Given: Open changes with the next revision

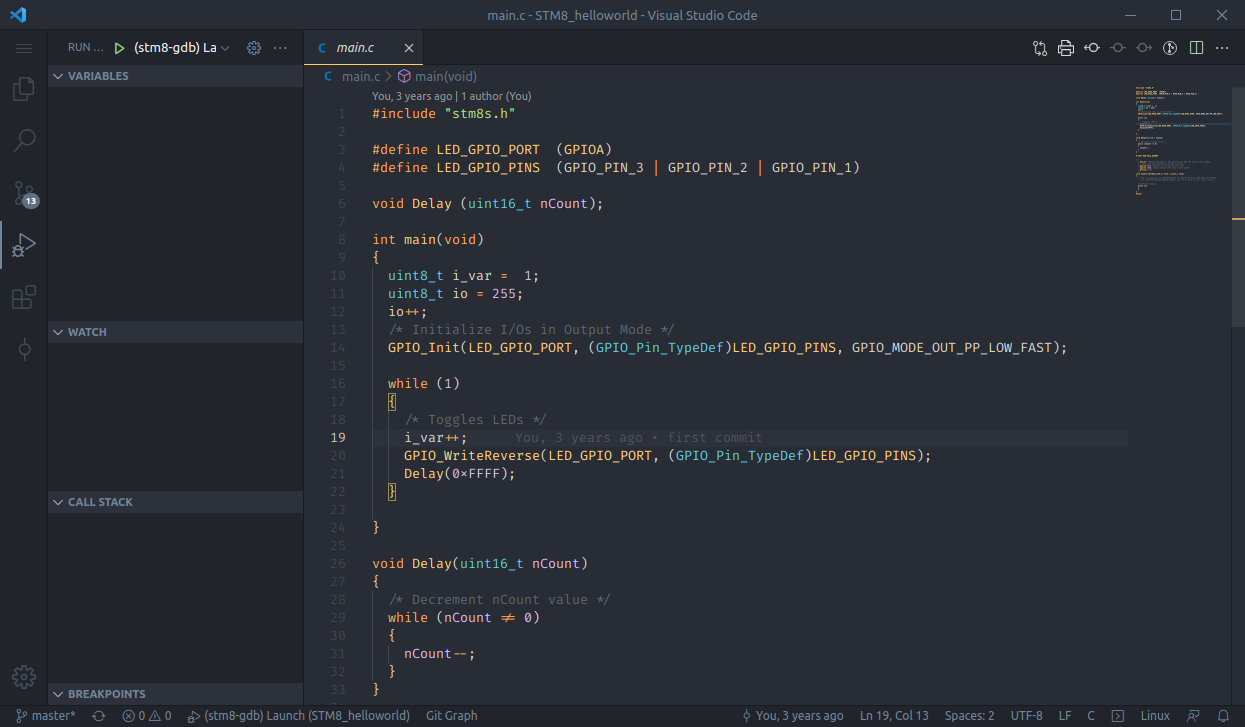Looking at the screenshot, I should click(1144, 48).
